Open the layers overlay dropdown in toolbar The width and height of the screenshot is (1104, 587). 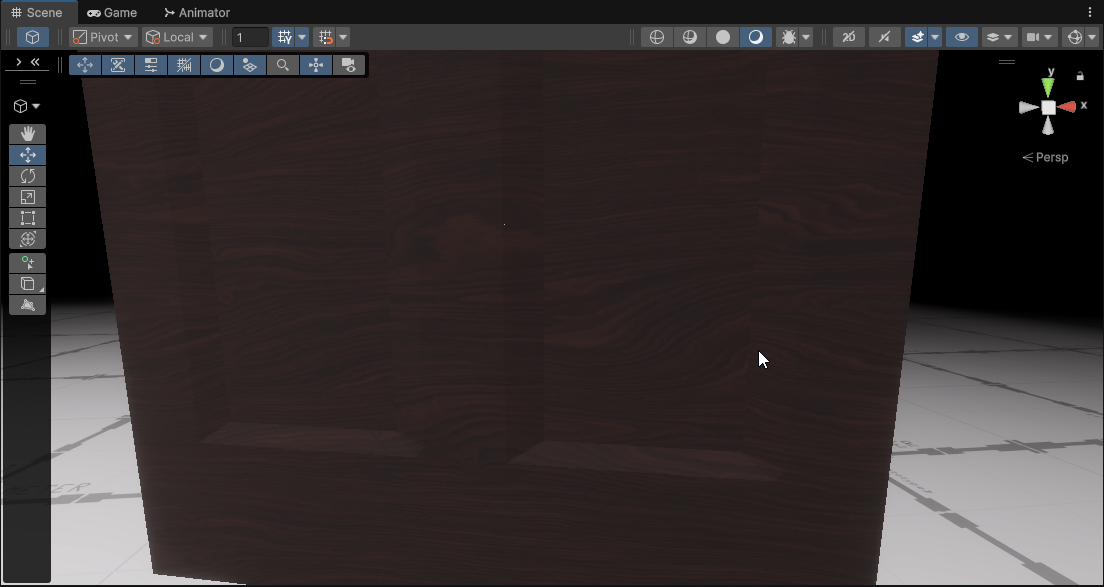[999, 37]
